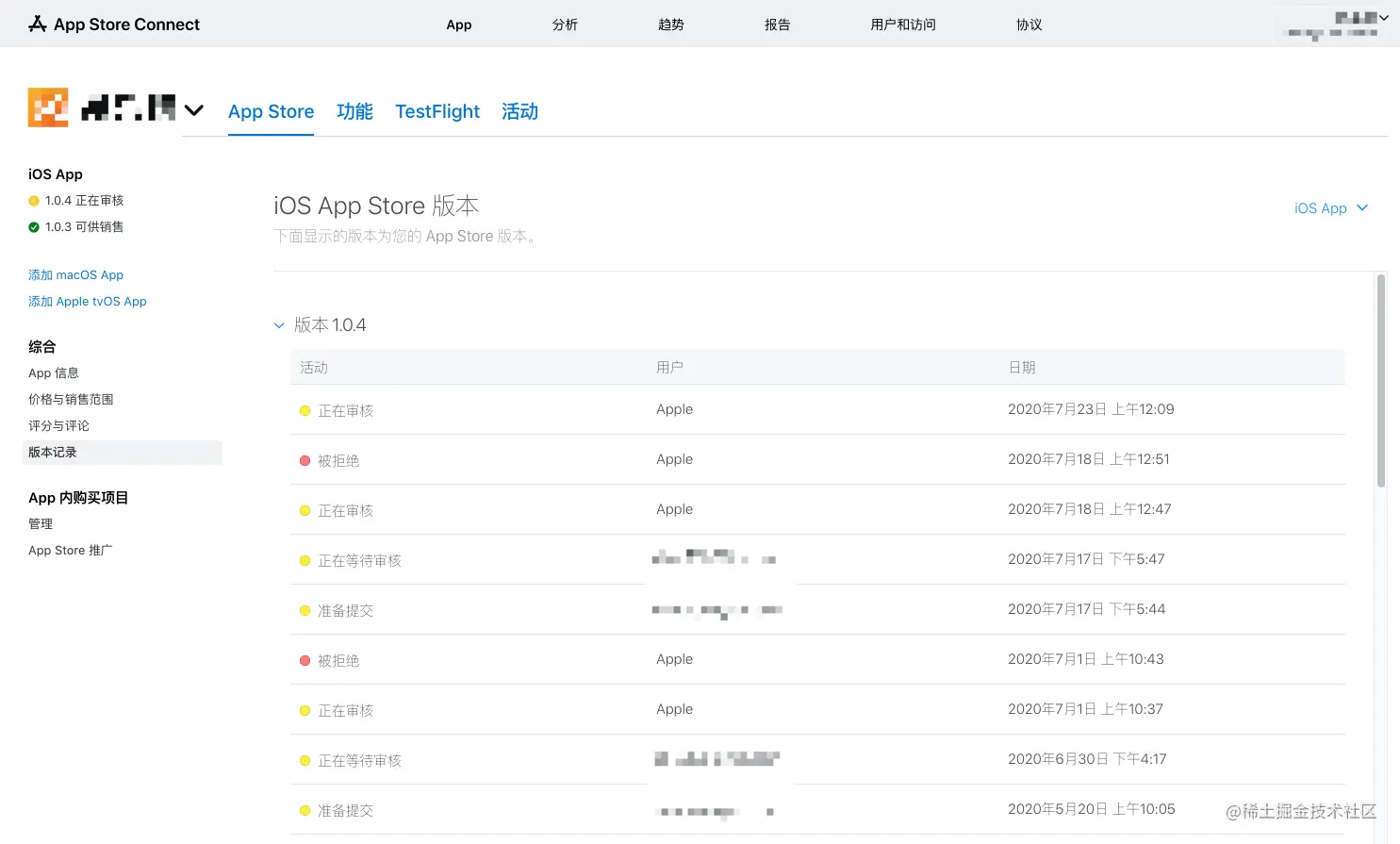Click date 2020年5月20日 上午10:05
The image size is (1400, 844).
1092,809
